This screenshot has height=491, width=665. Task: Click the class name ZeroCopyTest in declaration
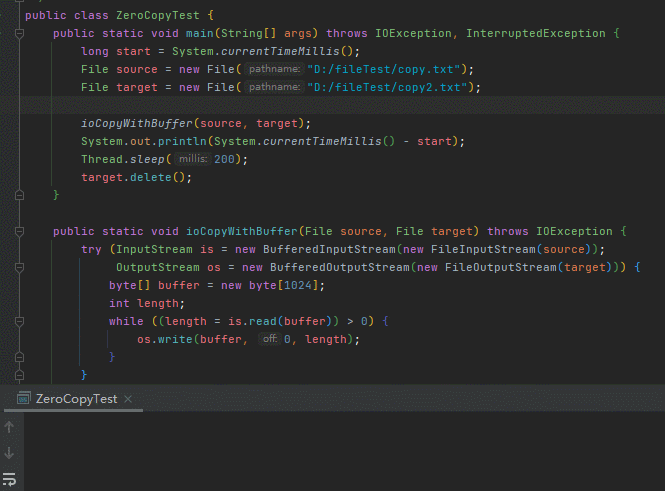[x=158, y=15]
